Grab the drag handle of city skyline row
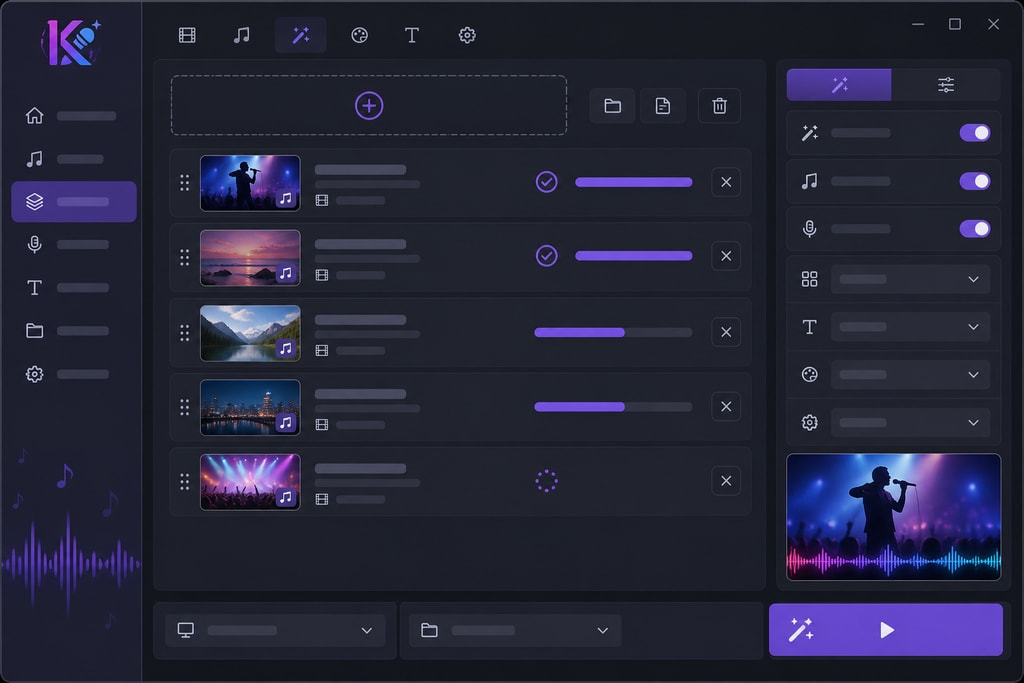 pyautogui.click(x=185, y=407)
